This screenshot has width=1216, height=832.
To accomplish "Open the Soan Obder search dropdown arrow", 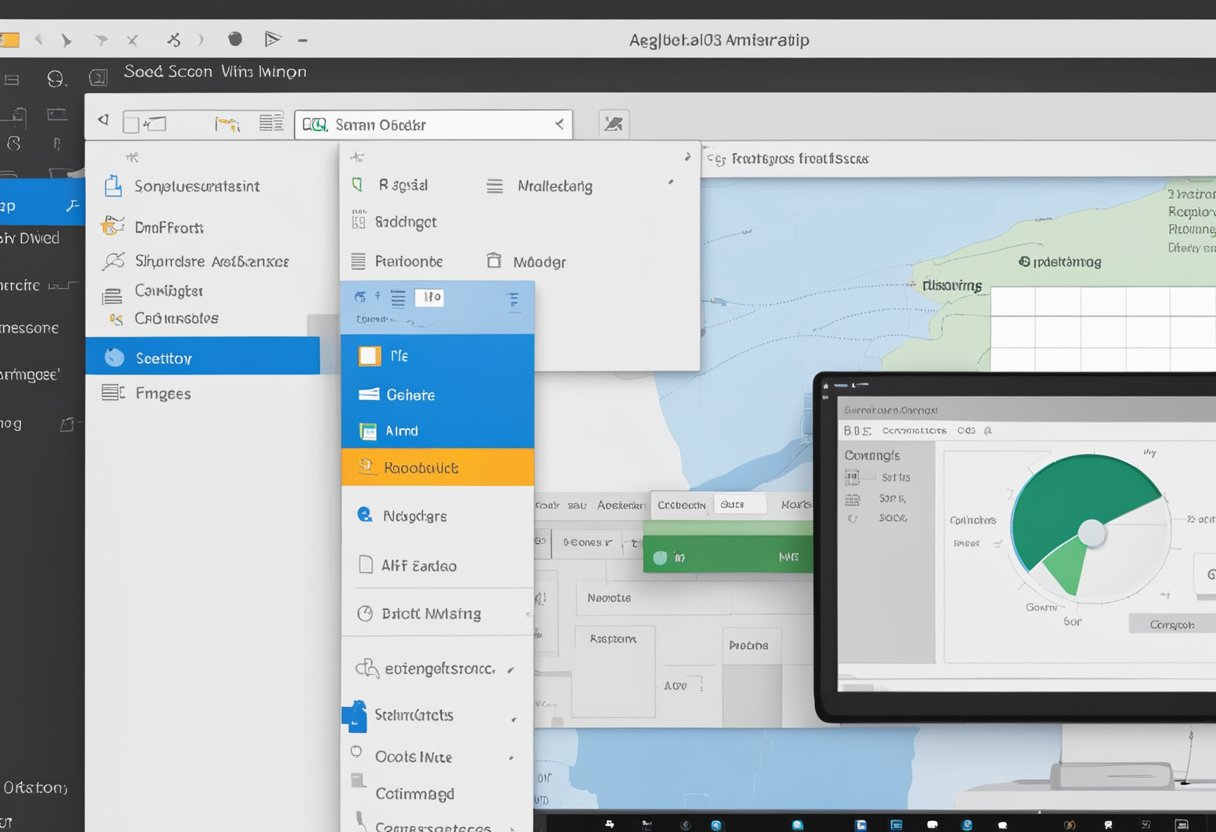I will click(560, 124).
